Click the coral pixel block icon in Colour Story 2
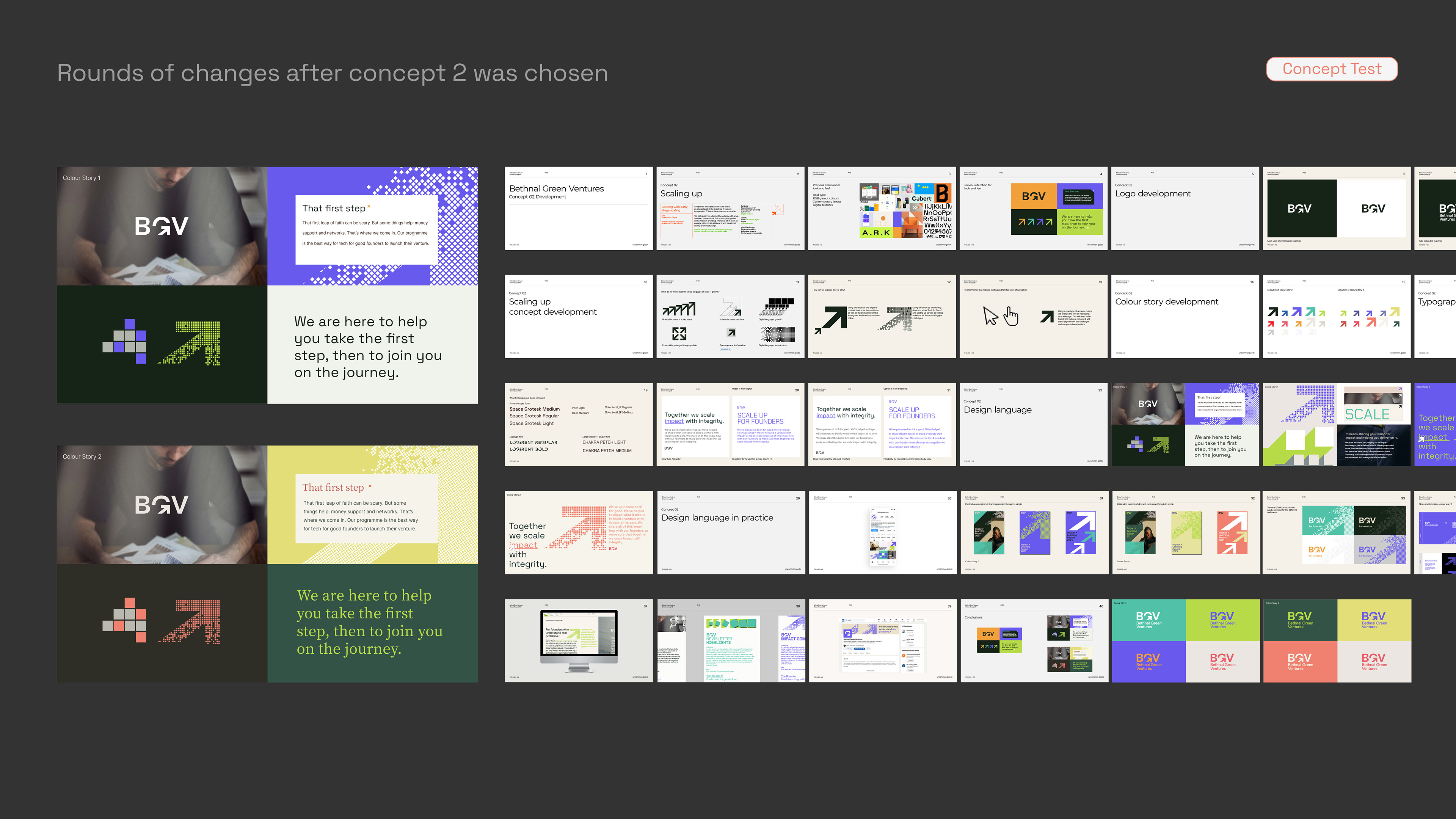The image size is (1456, 819). click(x=124, y=620)
